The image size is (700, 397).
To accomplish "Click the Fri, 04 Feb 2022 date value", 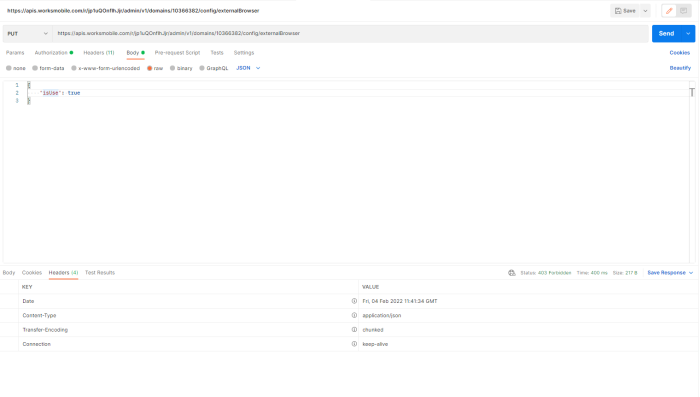I will click(x=400, y=301).
